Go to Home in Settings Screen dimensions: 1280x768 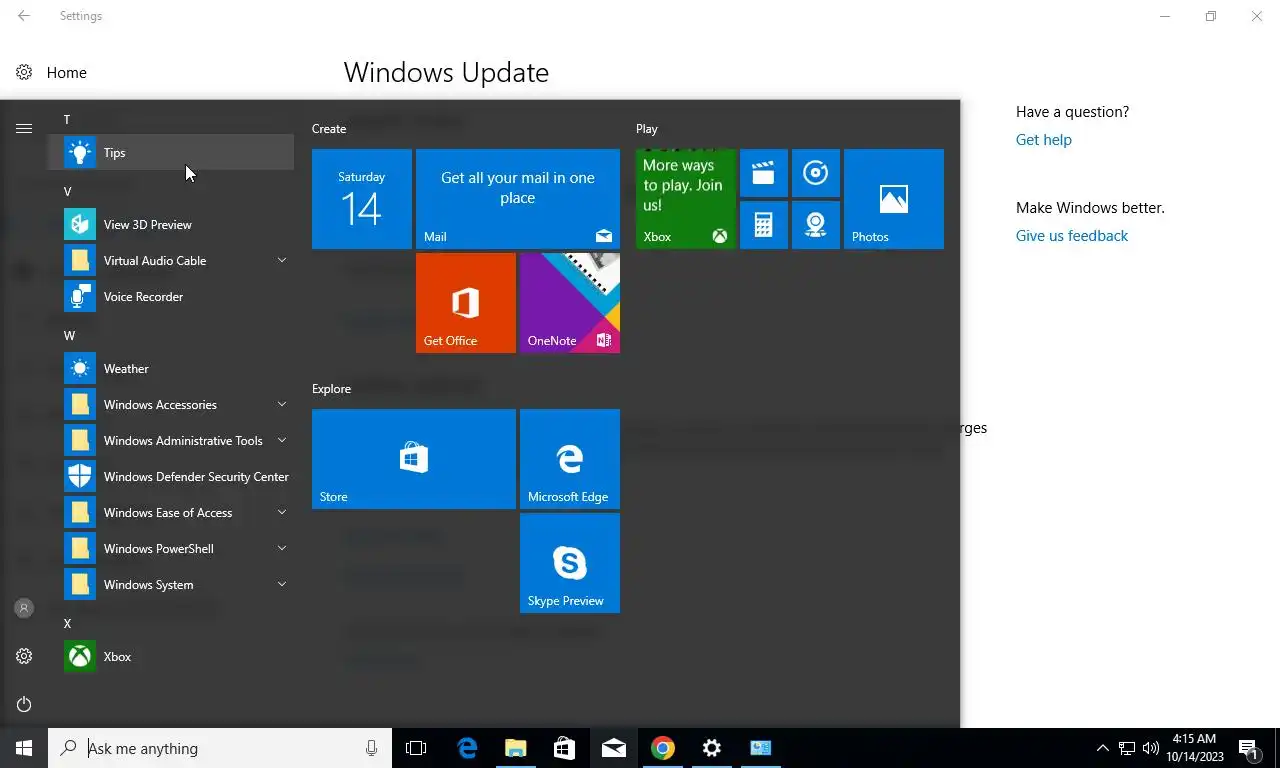click(x=51, y=73)
